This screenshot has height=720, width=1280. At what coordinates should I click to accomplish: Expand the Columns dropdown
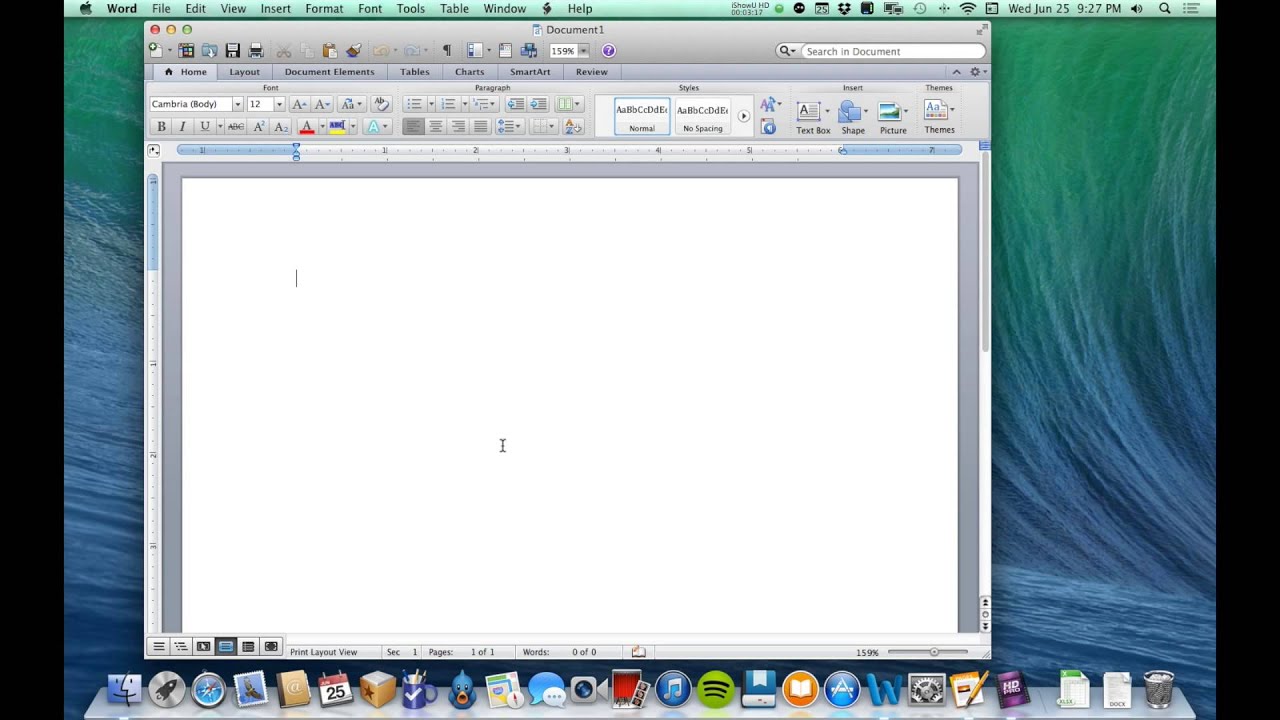(569, 104)
